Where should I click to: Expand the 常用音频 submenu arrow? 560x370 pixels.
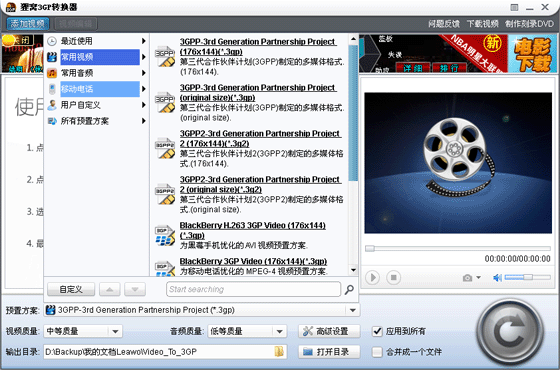coord(144,73)
